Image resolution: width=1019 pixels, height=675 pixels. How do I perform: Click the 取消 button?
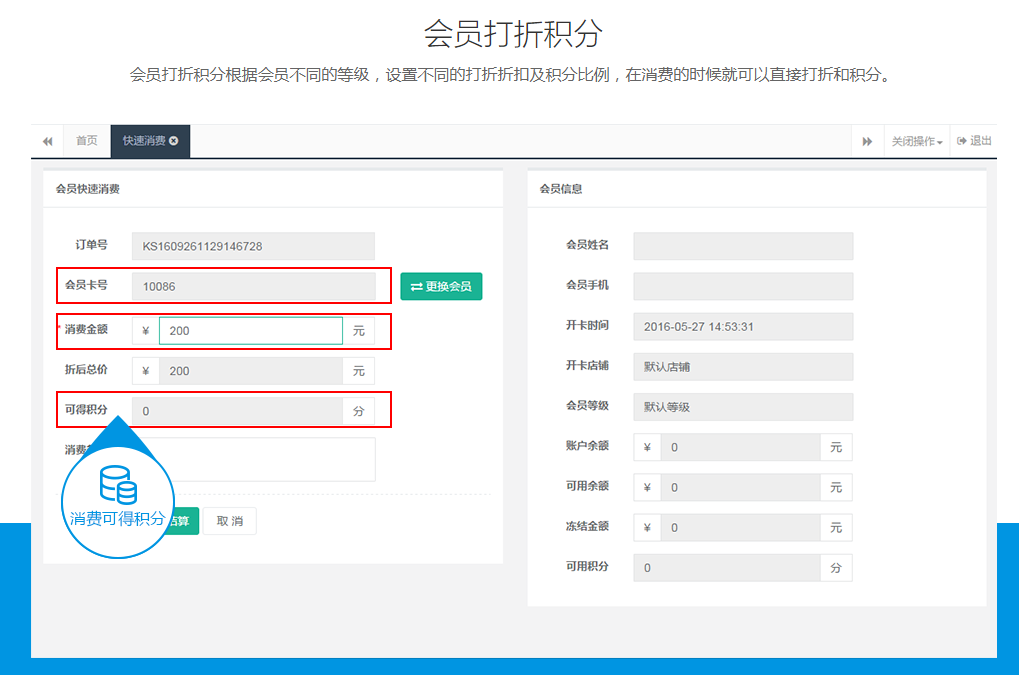point(230,520)
